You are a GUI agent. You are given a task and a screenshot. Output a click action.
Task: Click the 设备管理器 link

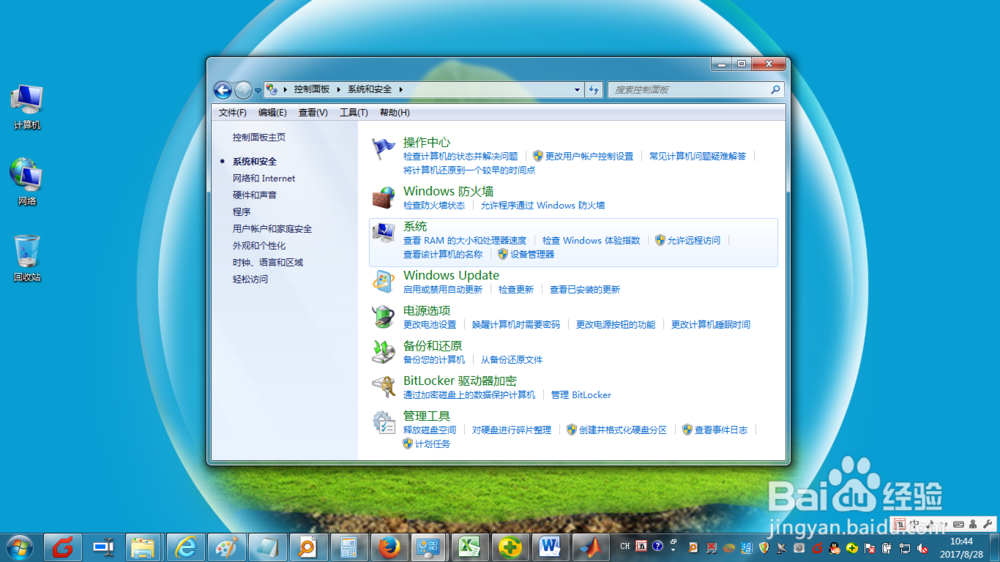coord(532,255)
